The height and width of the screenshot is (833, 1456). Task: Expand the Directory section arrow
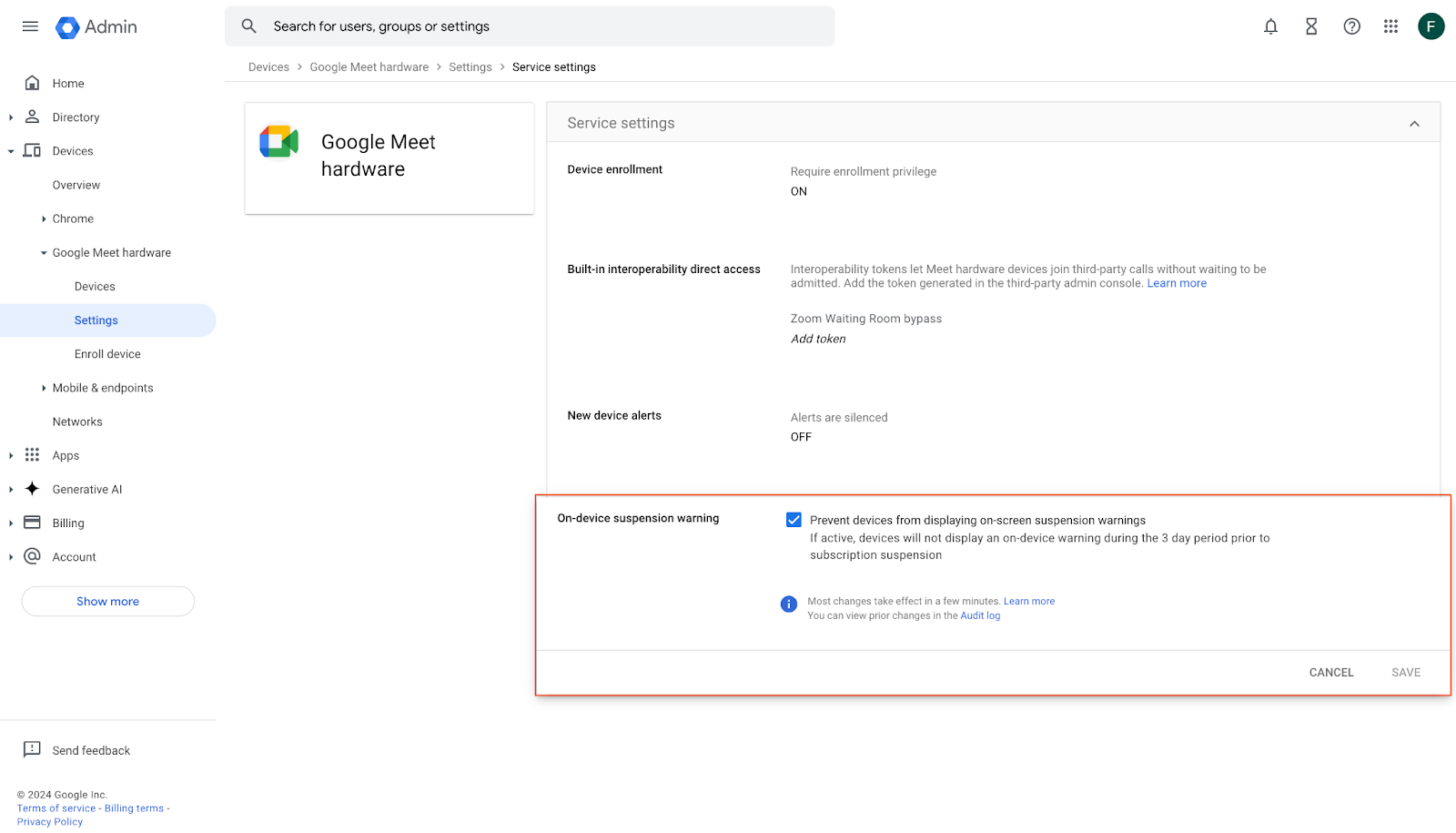coord(11,117)
